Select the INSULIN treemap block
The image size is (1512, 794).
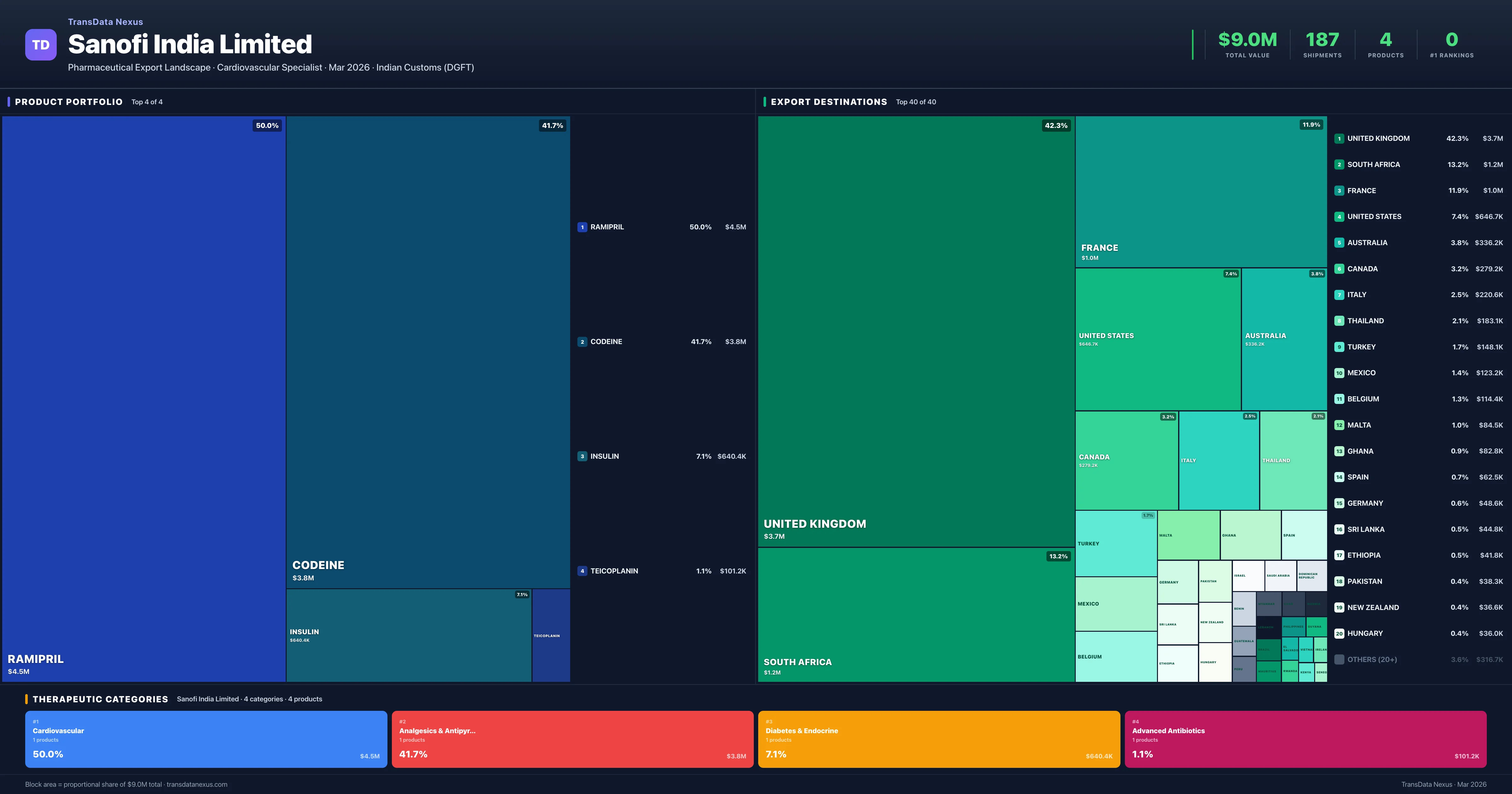[409, 636]
